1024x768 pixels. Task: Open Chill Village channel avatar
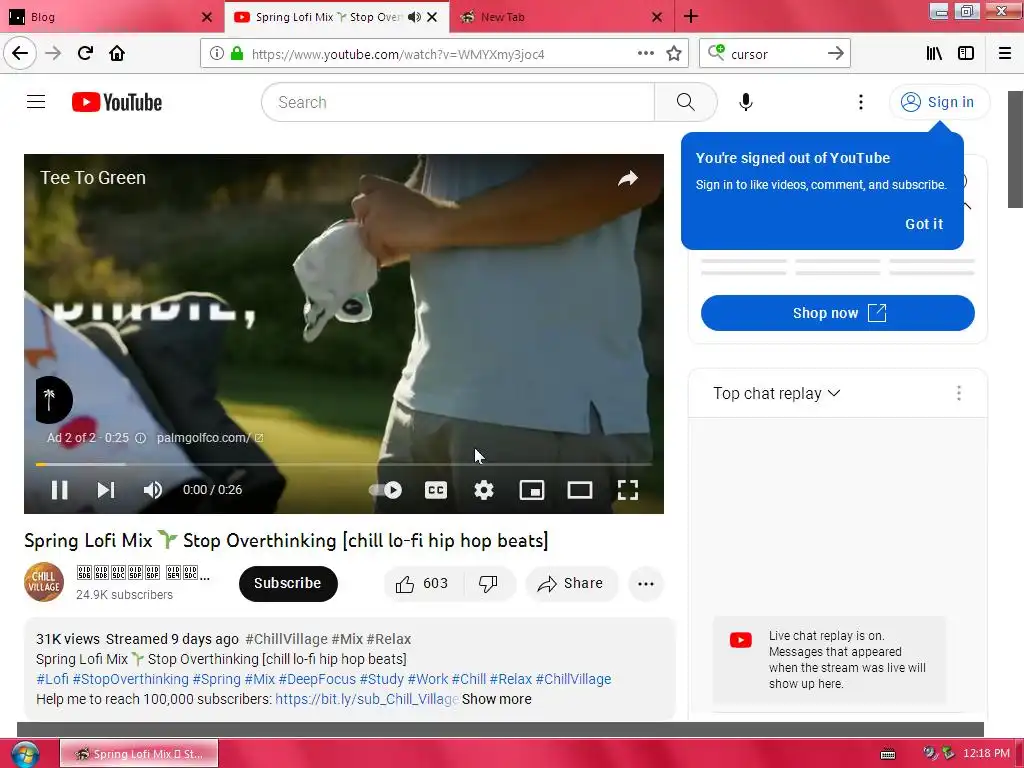tap(44, 582)
